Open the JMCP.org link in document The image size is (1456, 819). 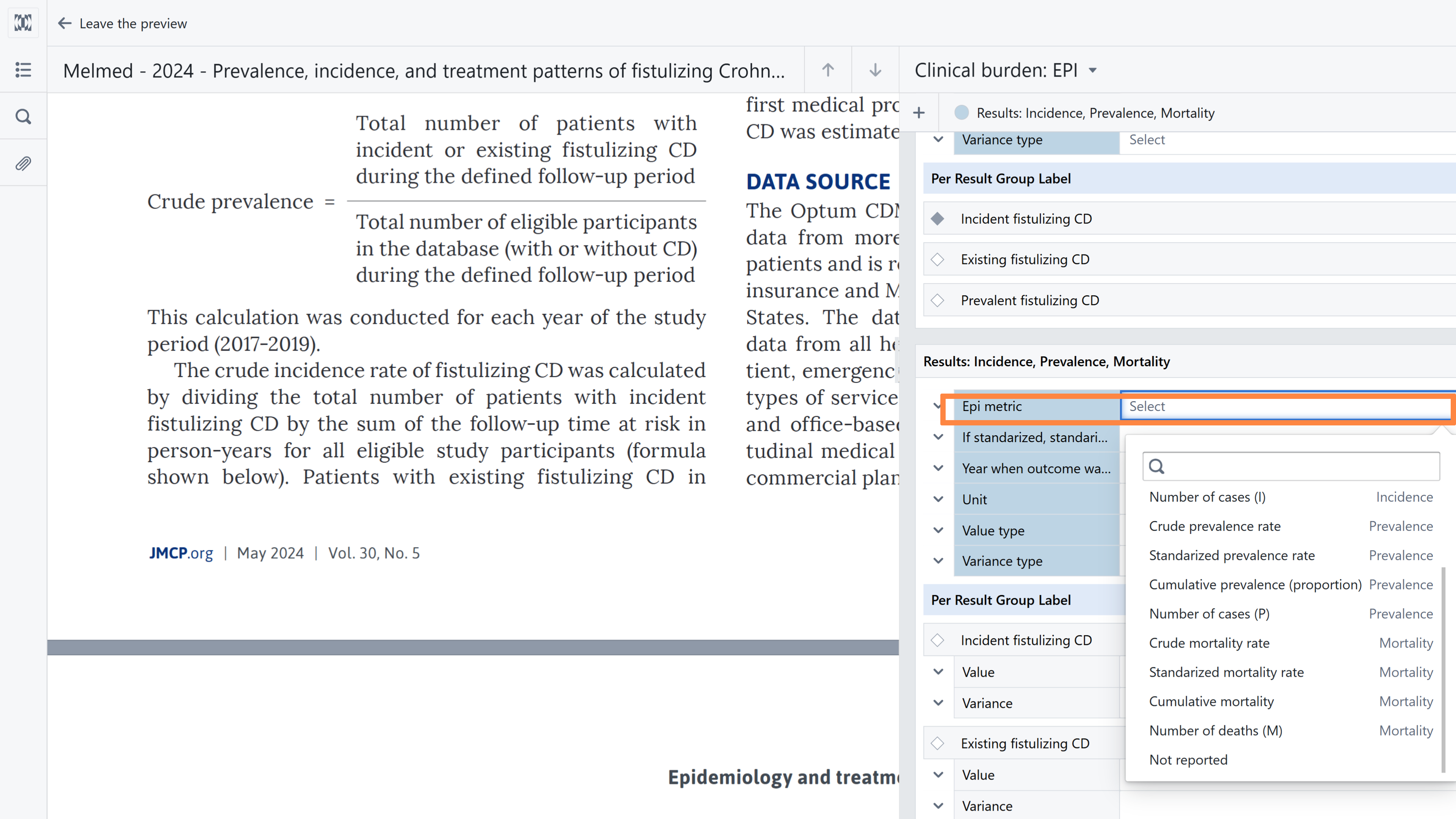181,553
